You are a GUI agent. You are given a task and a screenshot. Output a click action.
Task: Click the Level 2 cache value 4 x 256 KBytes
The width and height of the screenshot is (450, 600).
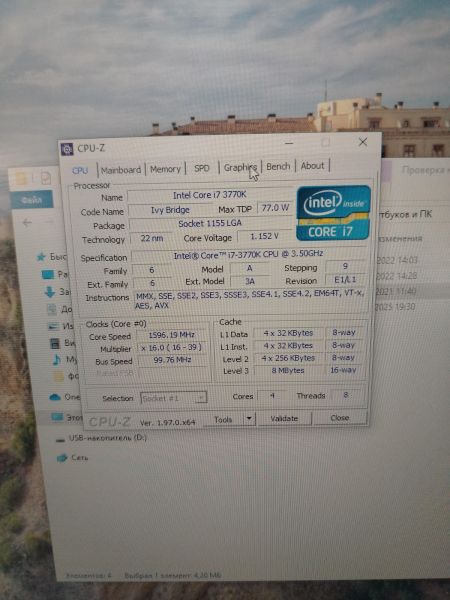pos(288,358)
